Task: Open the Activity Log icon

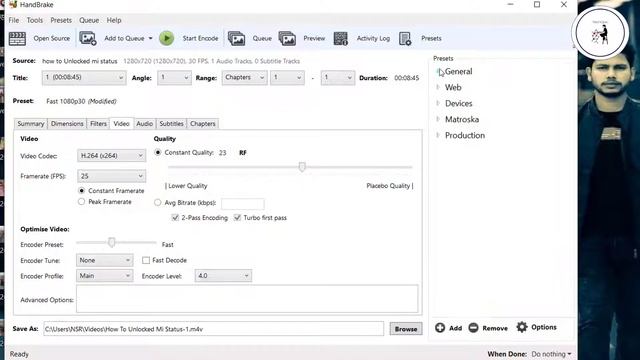Action: (x=340, y=38)
